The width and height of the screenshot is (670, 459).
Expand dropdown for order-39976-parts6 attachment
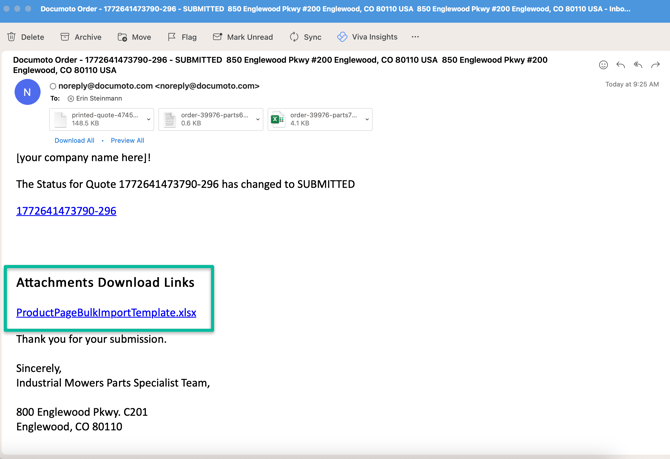point(258,120)
